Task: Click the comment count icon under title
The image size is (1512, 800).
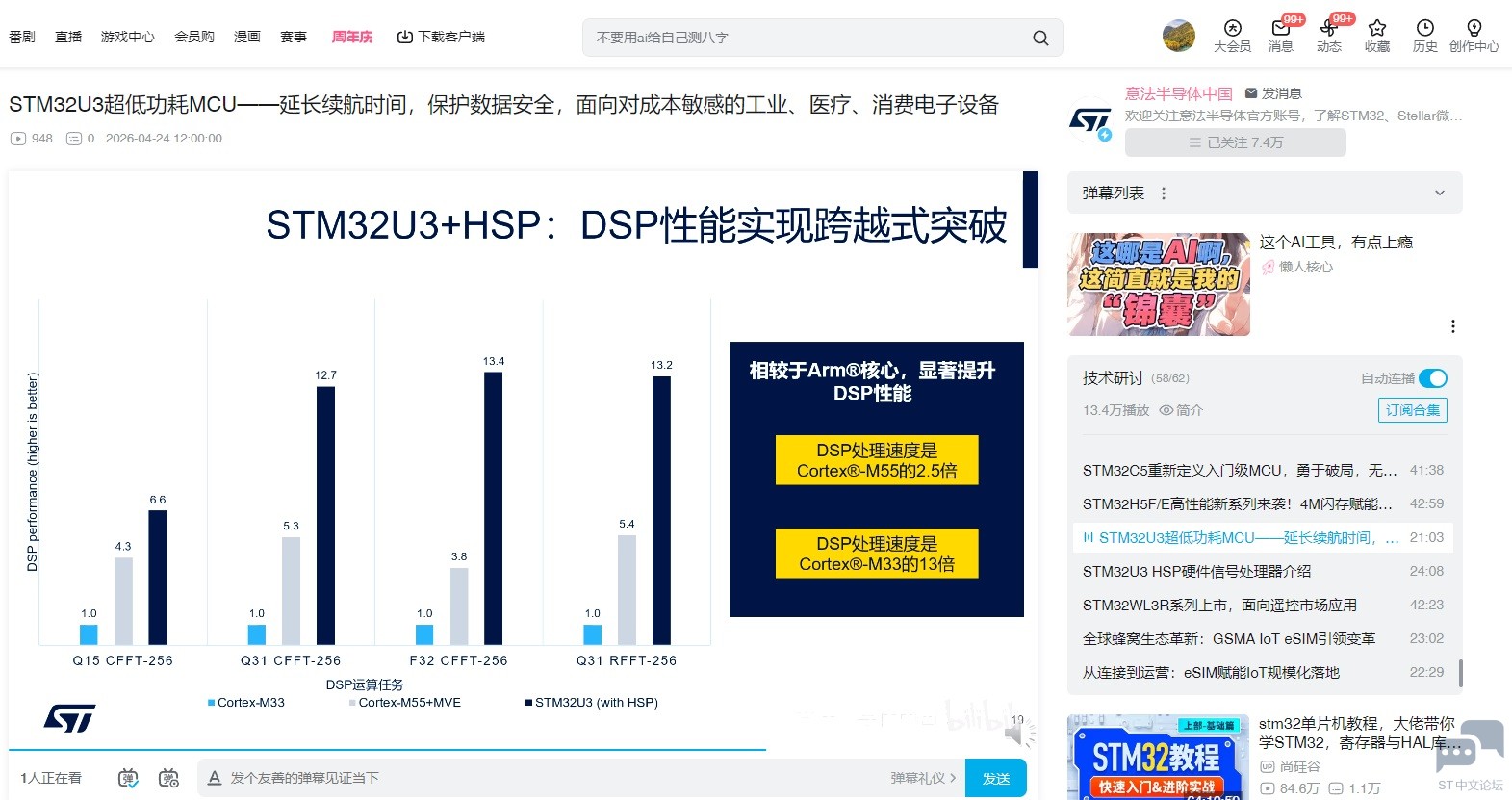Action: coord(74,139)
